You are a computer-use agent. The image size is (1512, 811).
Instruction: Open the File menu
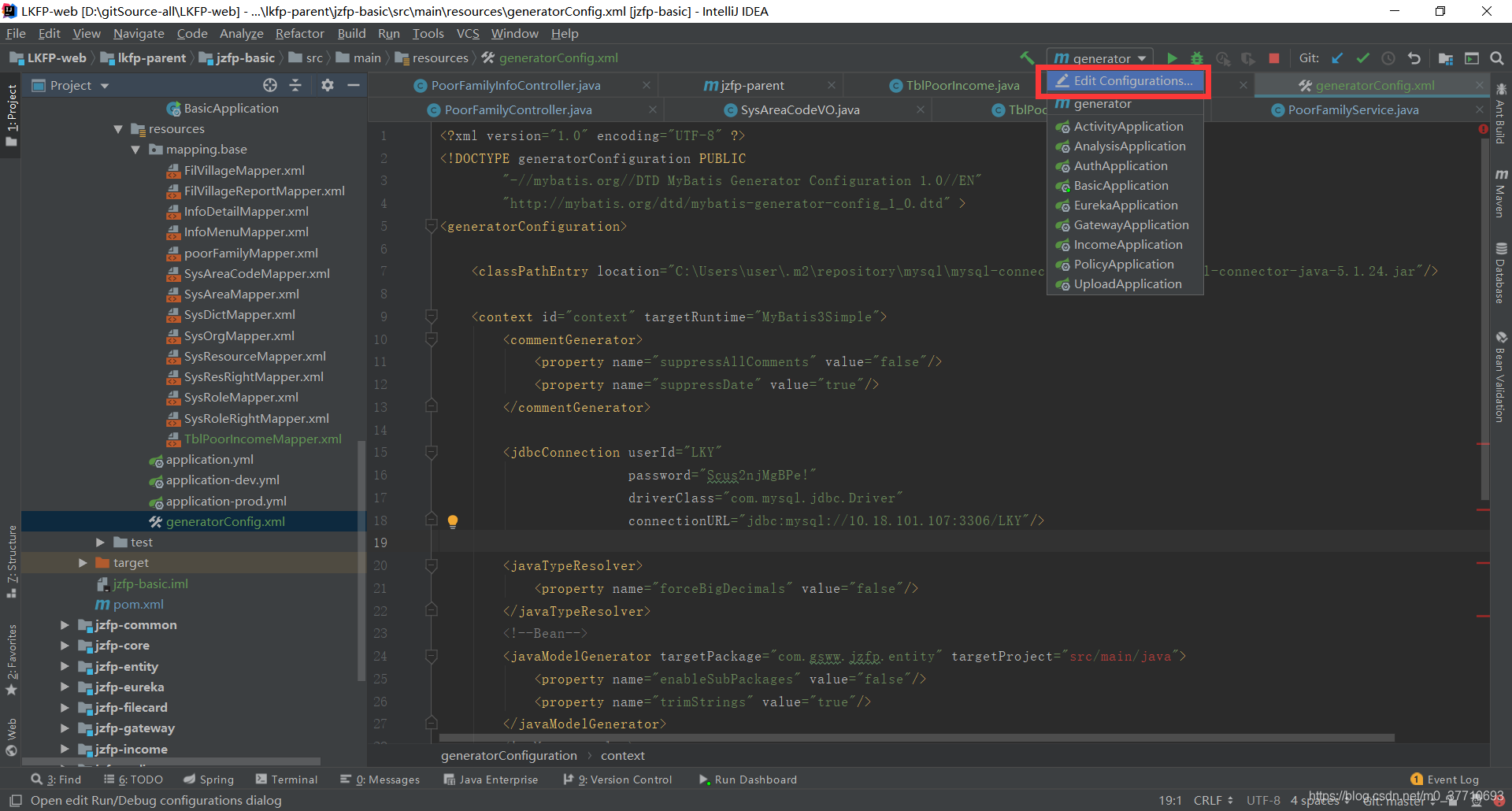(x=16, y=33)
